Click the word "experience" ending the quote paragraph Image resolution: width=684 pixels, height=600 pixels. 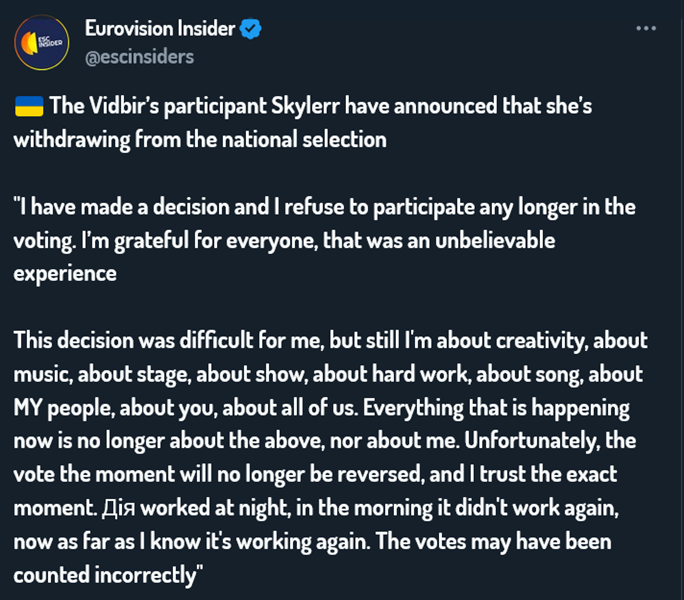click(65, 273)
